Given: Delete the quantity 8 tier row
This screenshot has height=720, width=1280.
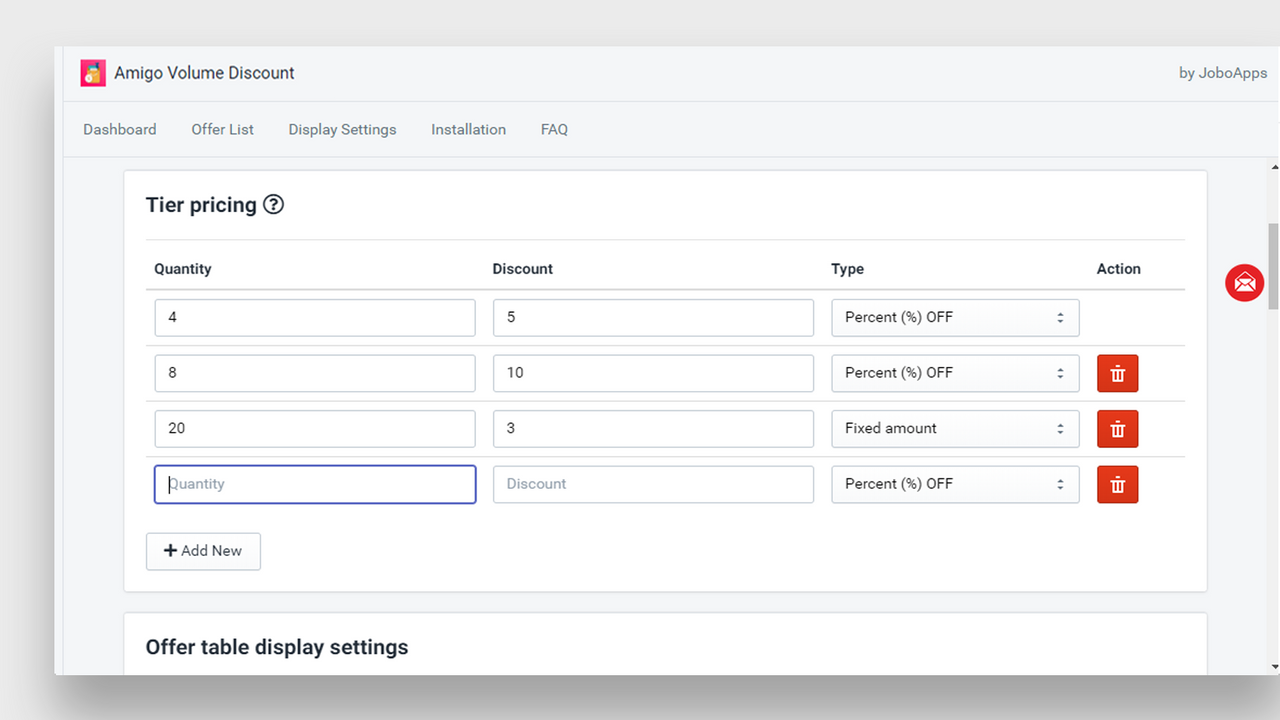Looking at the screenshot, I should (x=1117, y=373).
